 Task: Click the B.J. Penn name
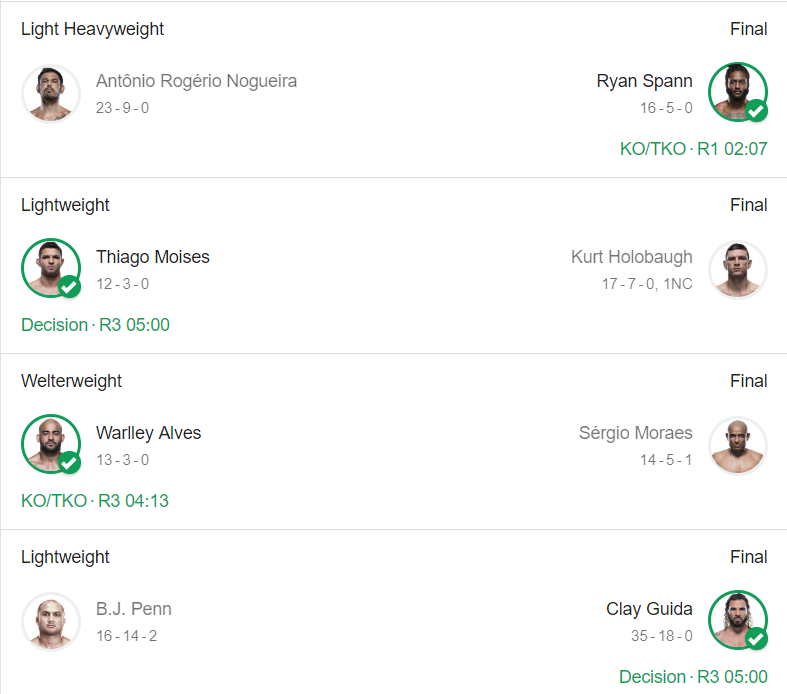pos(134,609)
